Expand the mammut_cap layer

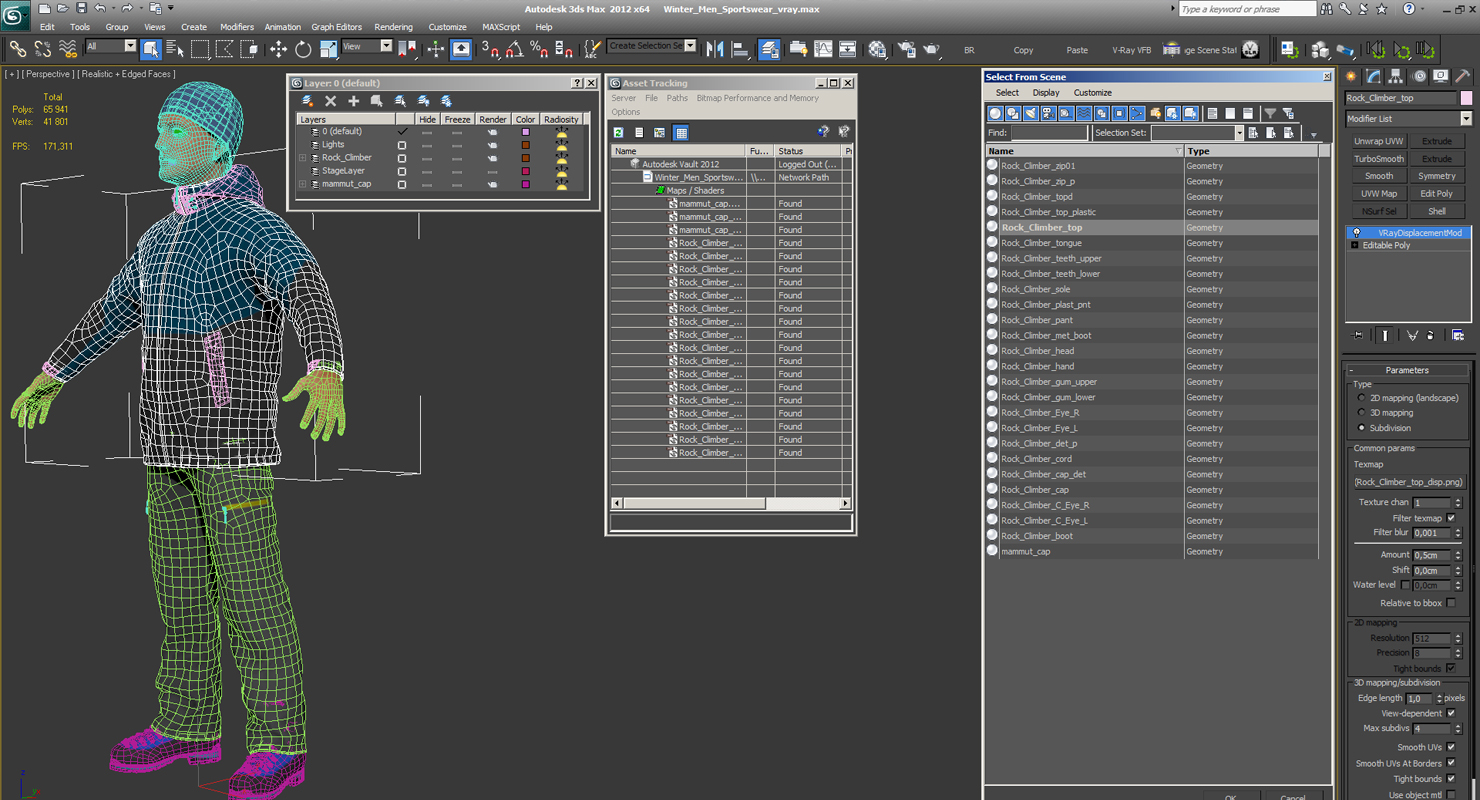point(303,184)
